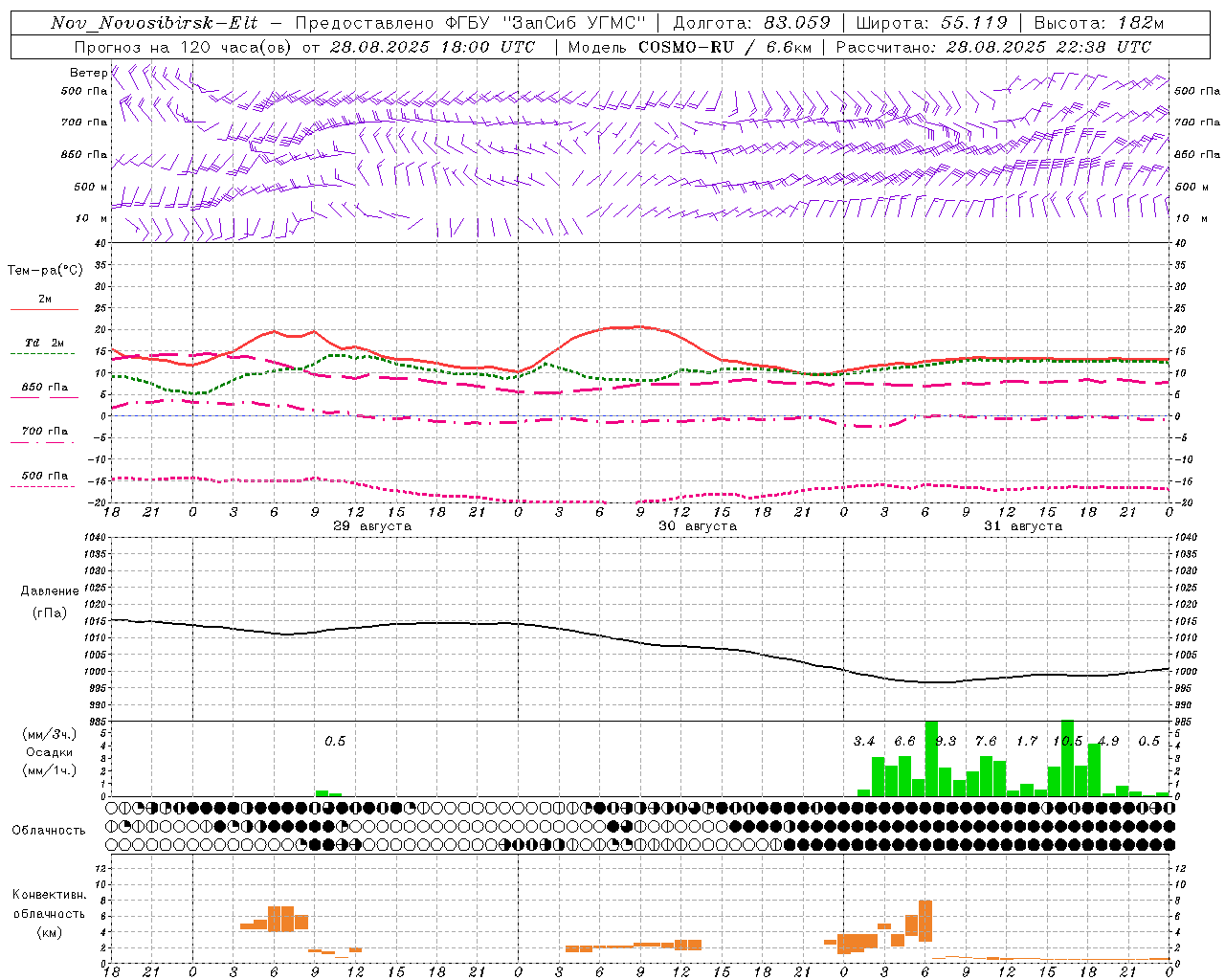Click the 9.3 precipitation total
This screenshot has width=1225, height=980.
point(946,741)
